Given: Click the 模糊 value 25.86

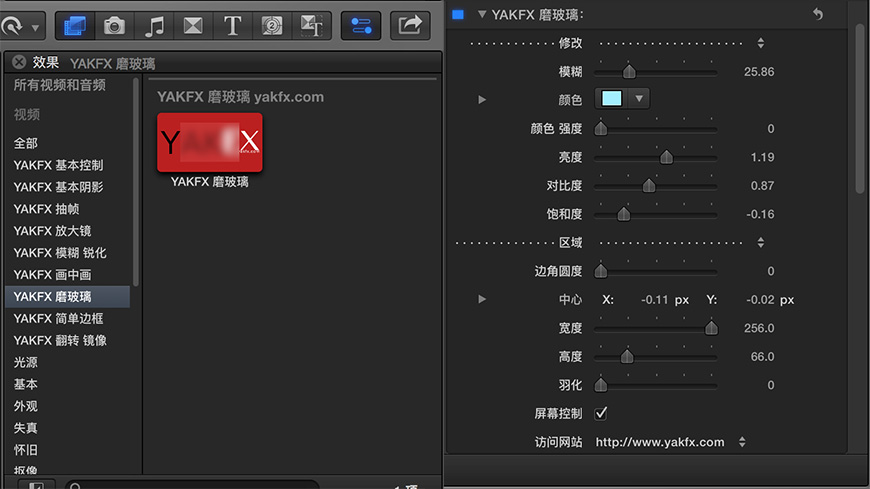Looking at the screenshot, I should [x=758, y=72].
